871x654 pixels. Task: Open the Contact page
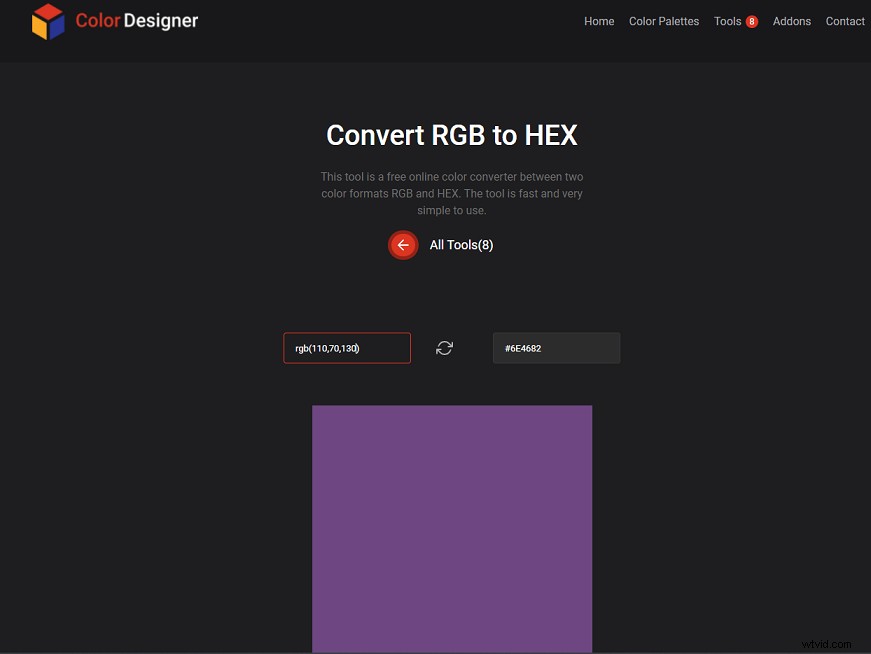pyautogui.click(x=845, y=21)
